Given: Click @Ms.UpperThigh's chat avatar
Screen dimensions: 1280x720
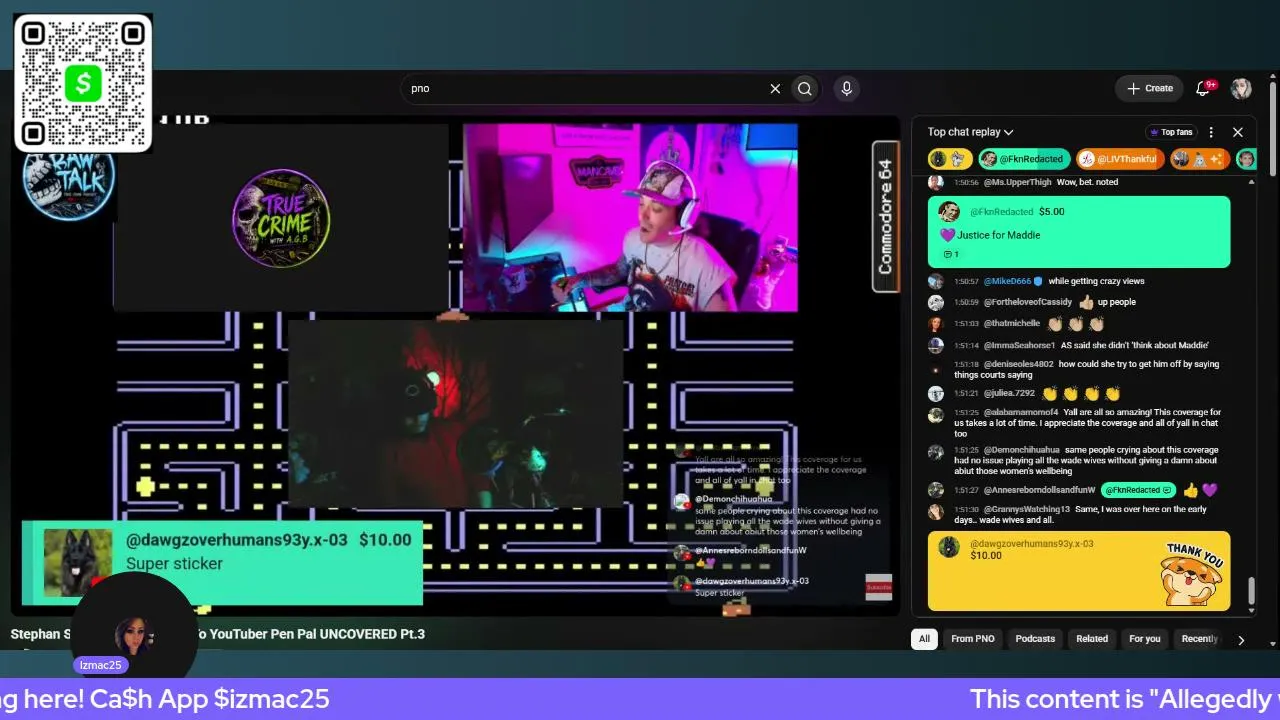Looking at the screenshot, I should pos(936,182).
